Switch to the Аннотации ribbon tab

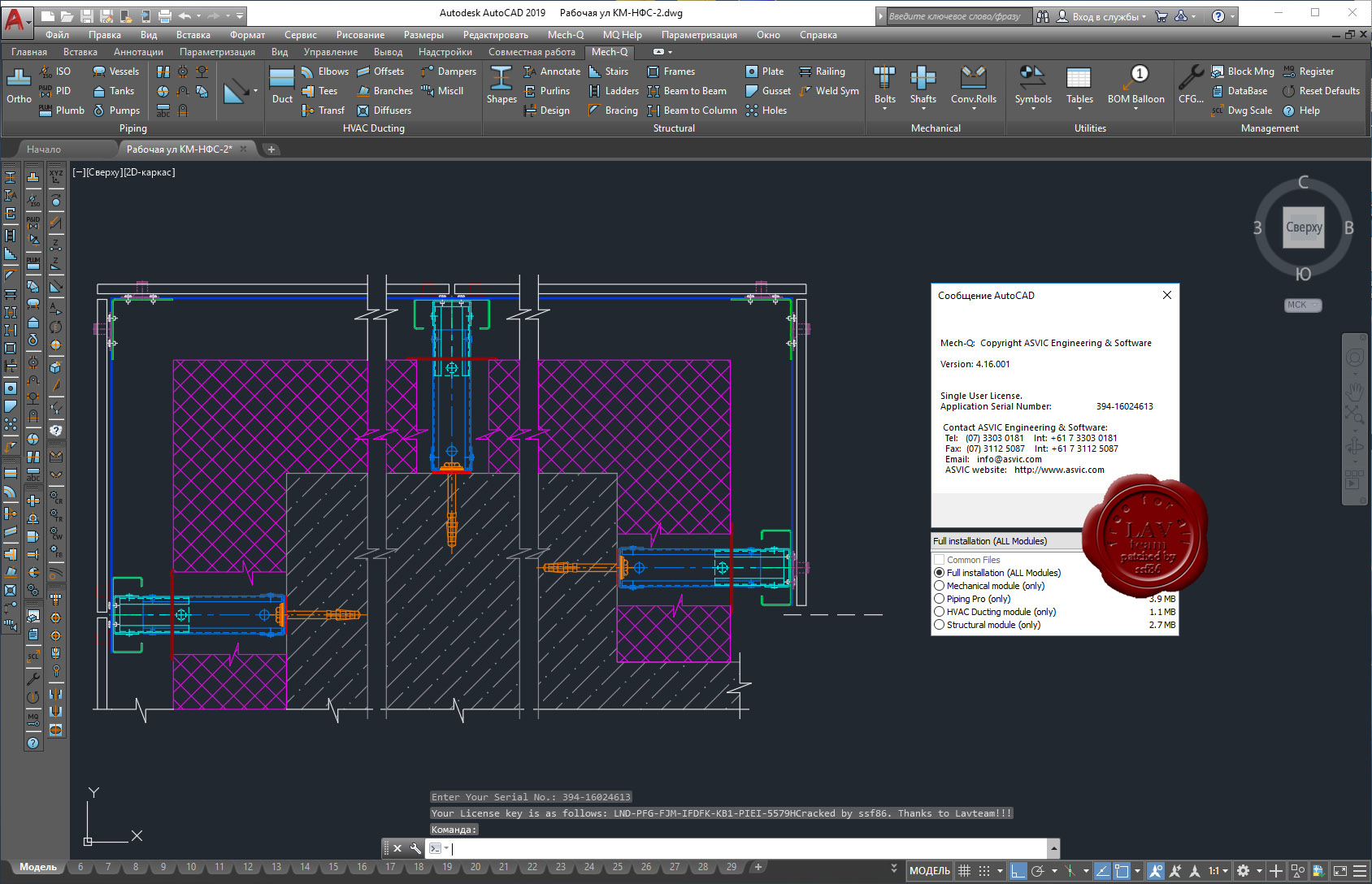(138, 52)
